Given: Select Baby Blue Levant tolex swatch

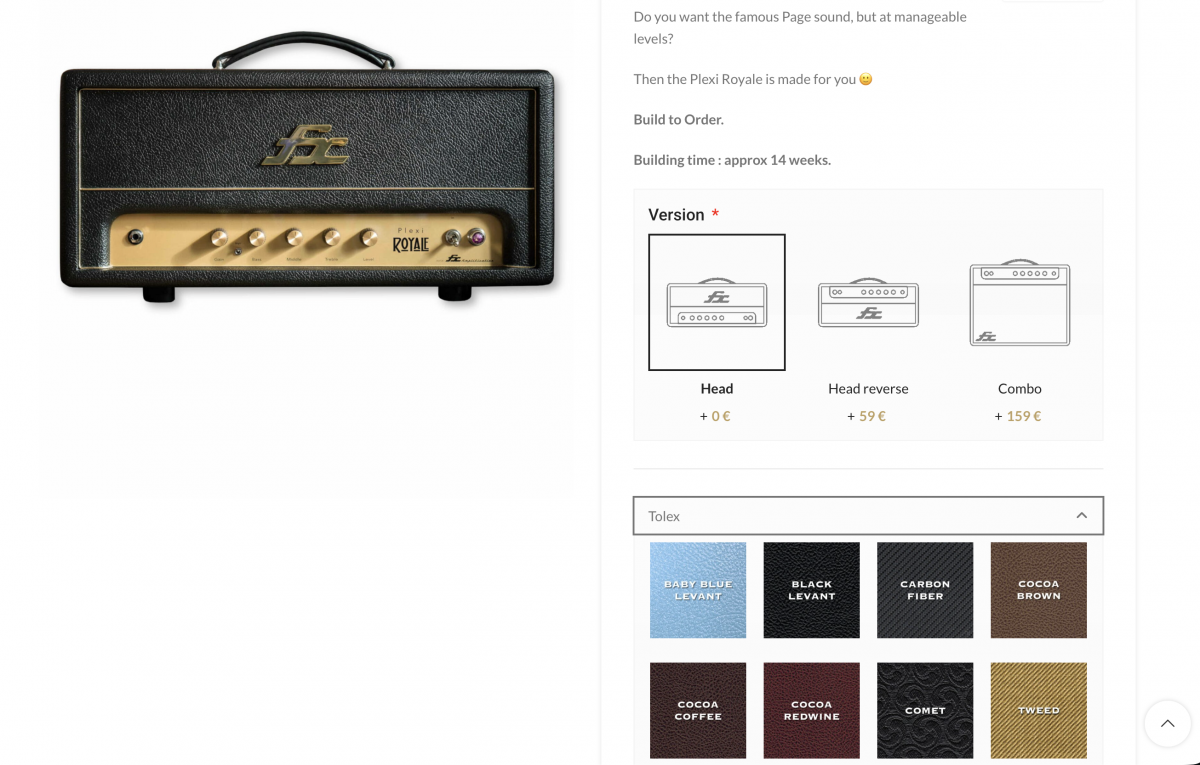Looking at the screenshot, I should 698,590.
